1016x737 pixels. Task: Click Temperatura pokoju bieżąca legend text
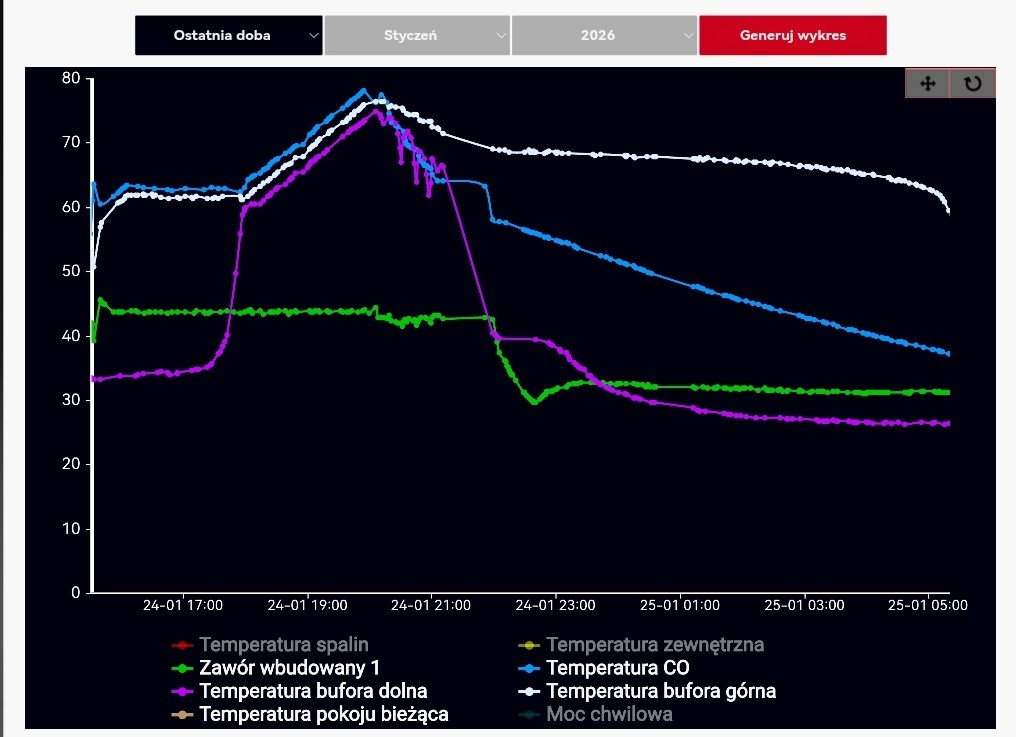[324, 714]
